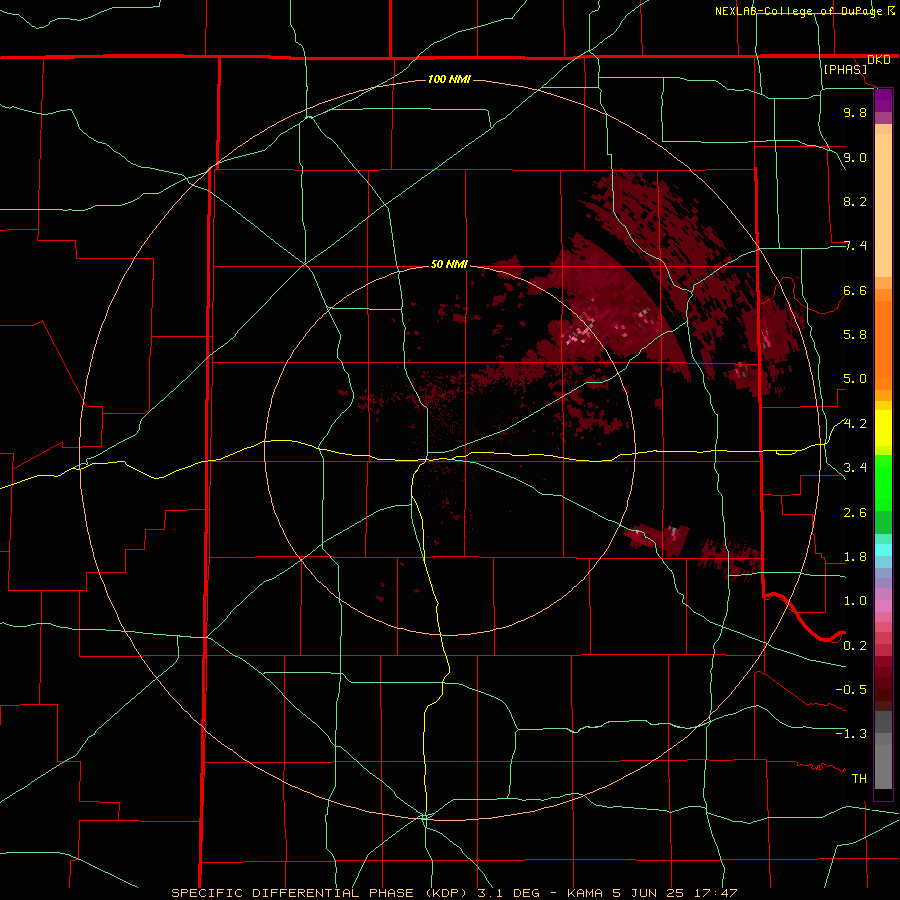Click the 4.2 value on color scale
This screenshot has height=900, width=900.
click(855, 424)
